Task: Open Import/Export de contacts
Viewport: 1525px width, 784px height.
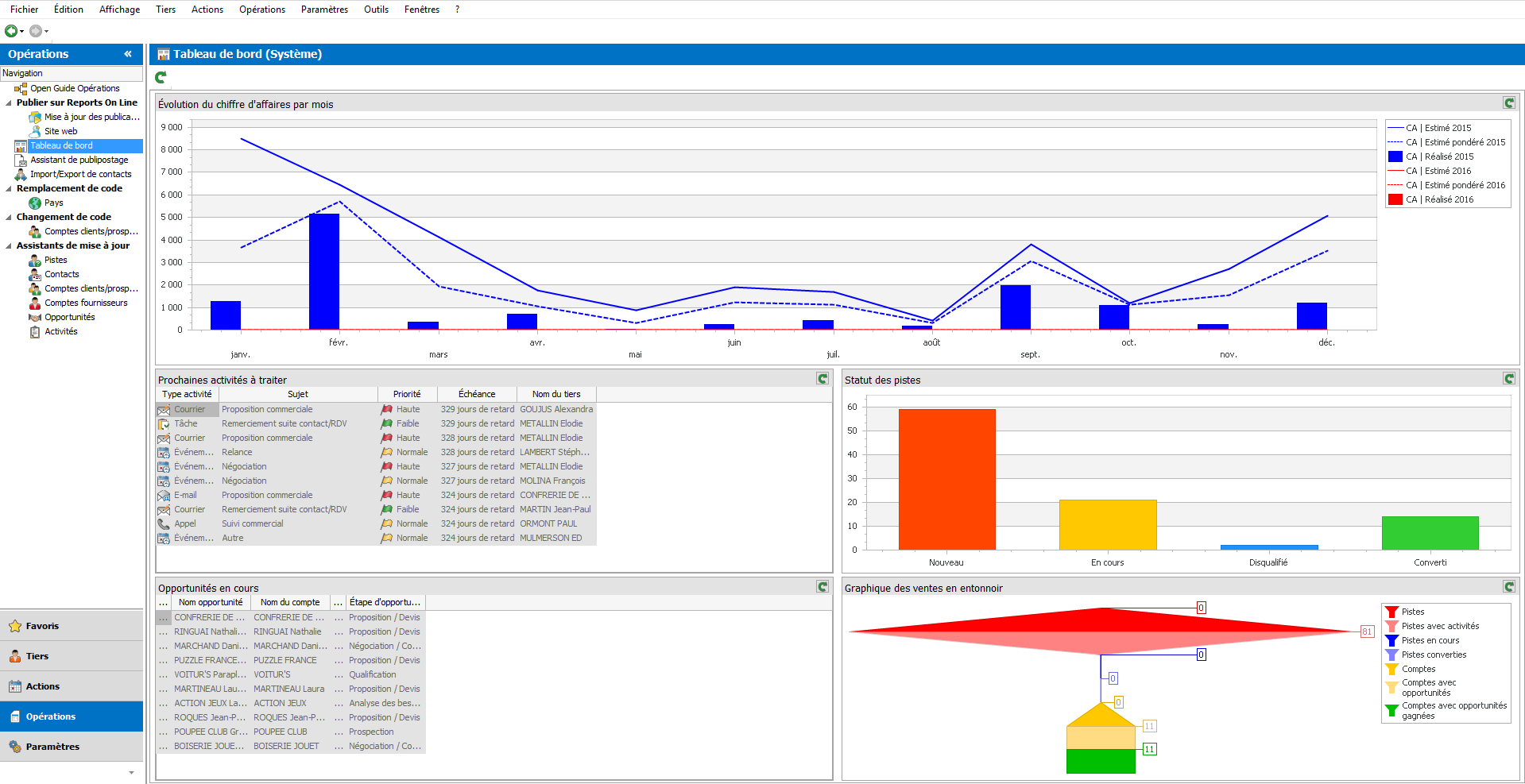Action: pyautogui.click(x=79, y=174)
